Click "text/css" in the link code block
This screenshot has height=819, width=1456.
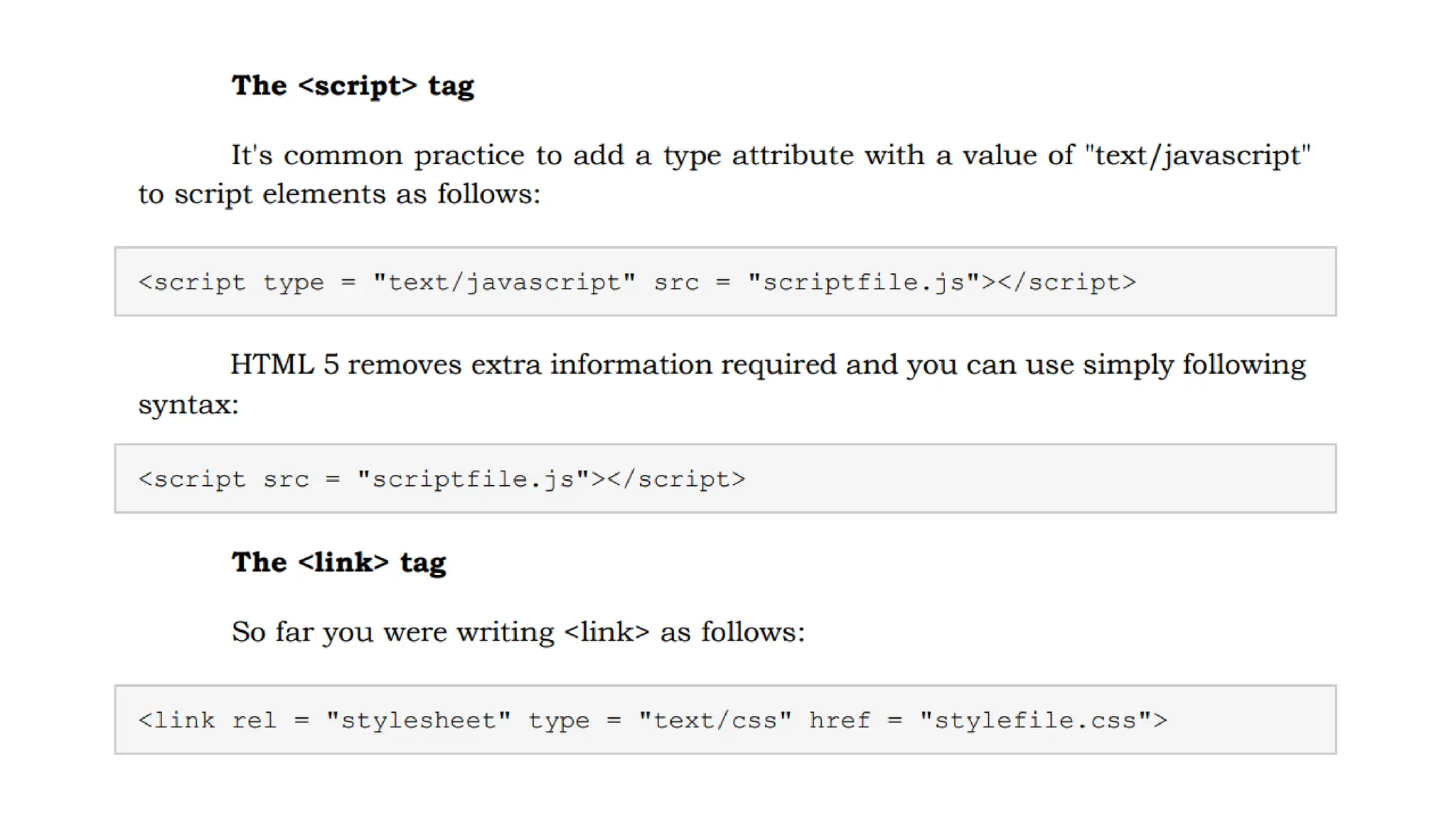coord(714,720)
